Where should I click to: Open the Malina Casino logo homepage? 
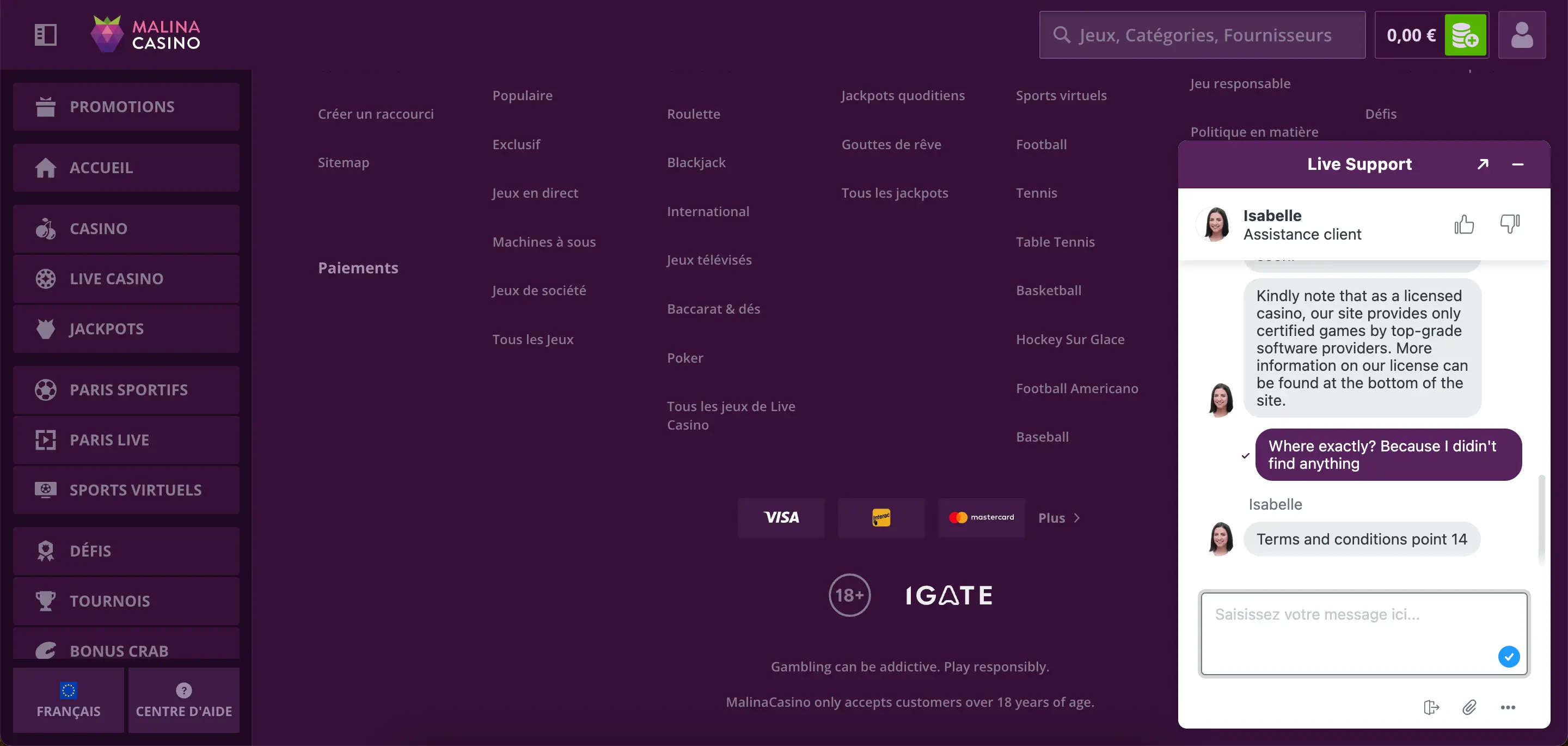click(145, 34)
